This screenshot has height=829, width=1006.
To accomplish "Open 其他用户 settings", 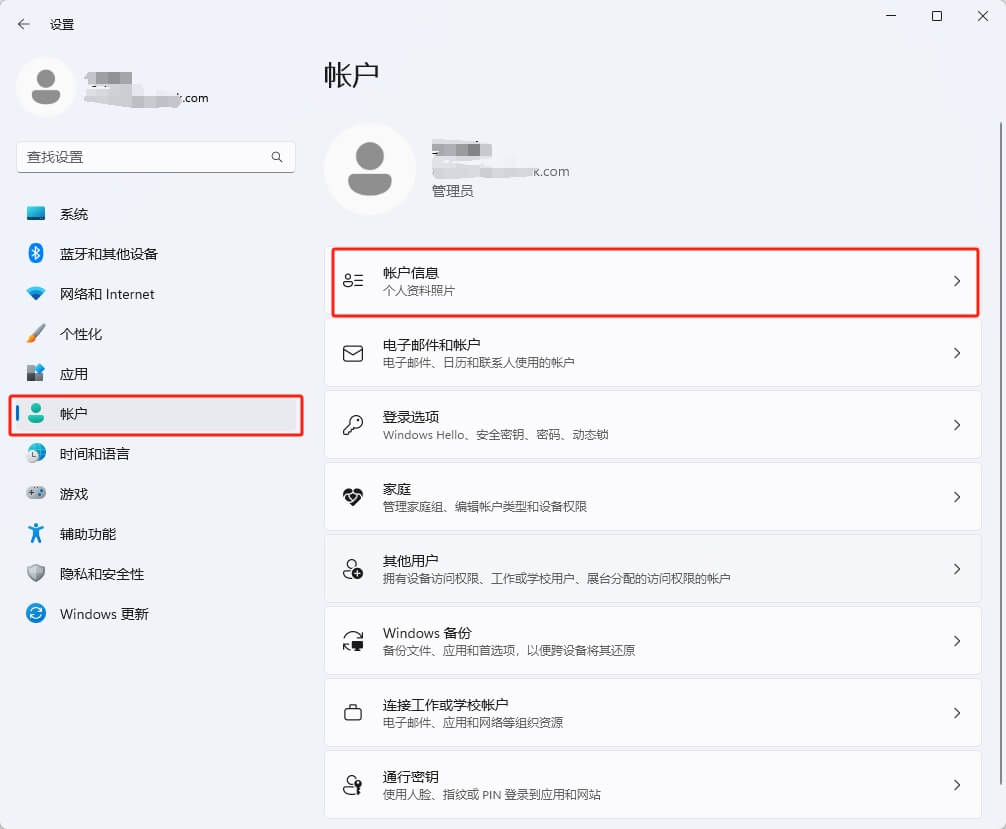I will [x=652, y=568].
